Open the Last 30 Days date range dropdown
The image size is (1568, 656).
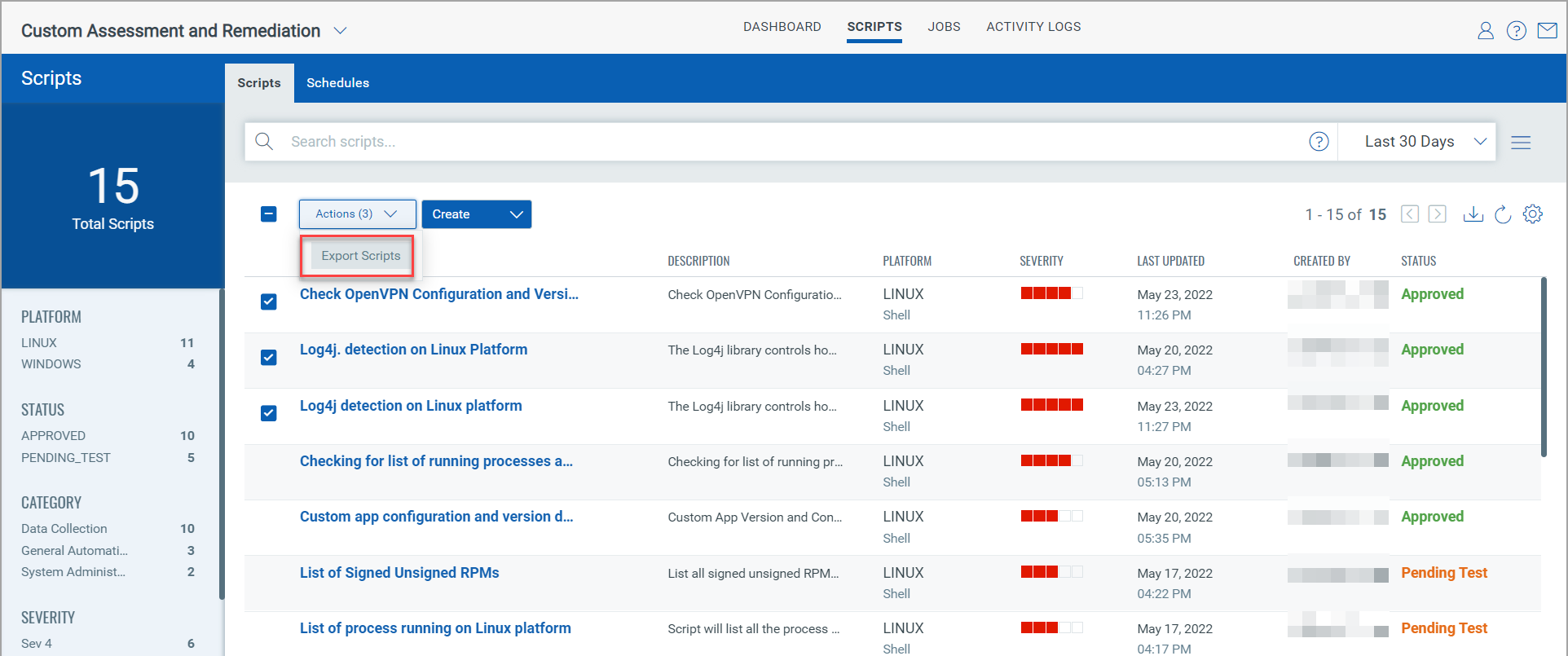point(1424,142)
